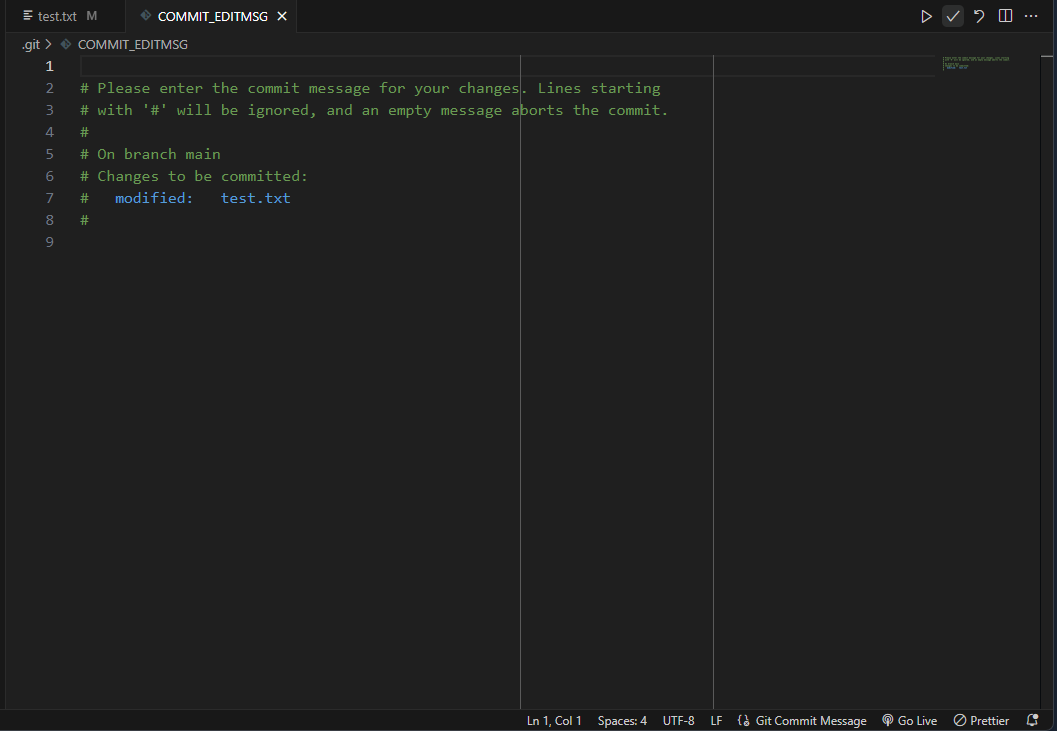Screen dimensions: 1057x731
Task: Accept the commit message with the checkmark icon
Action: (x=953, y=16)
